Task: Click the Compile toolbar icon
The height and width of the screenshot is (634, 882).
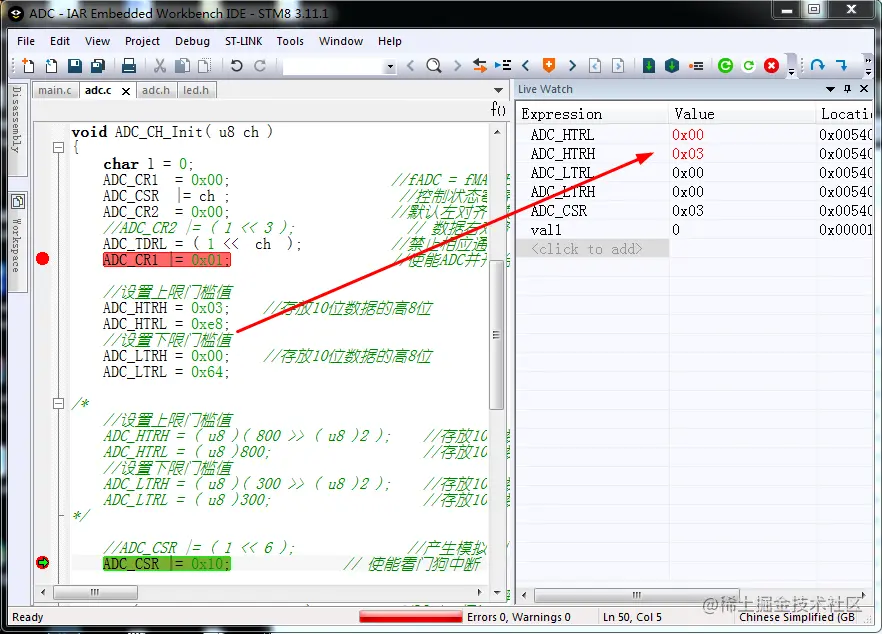Action: (x=649, y=66)
